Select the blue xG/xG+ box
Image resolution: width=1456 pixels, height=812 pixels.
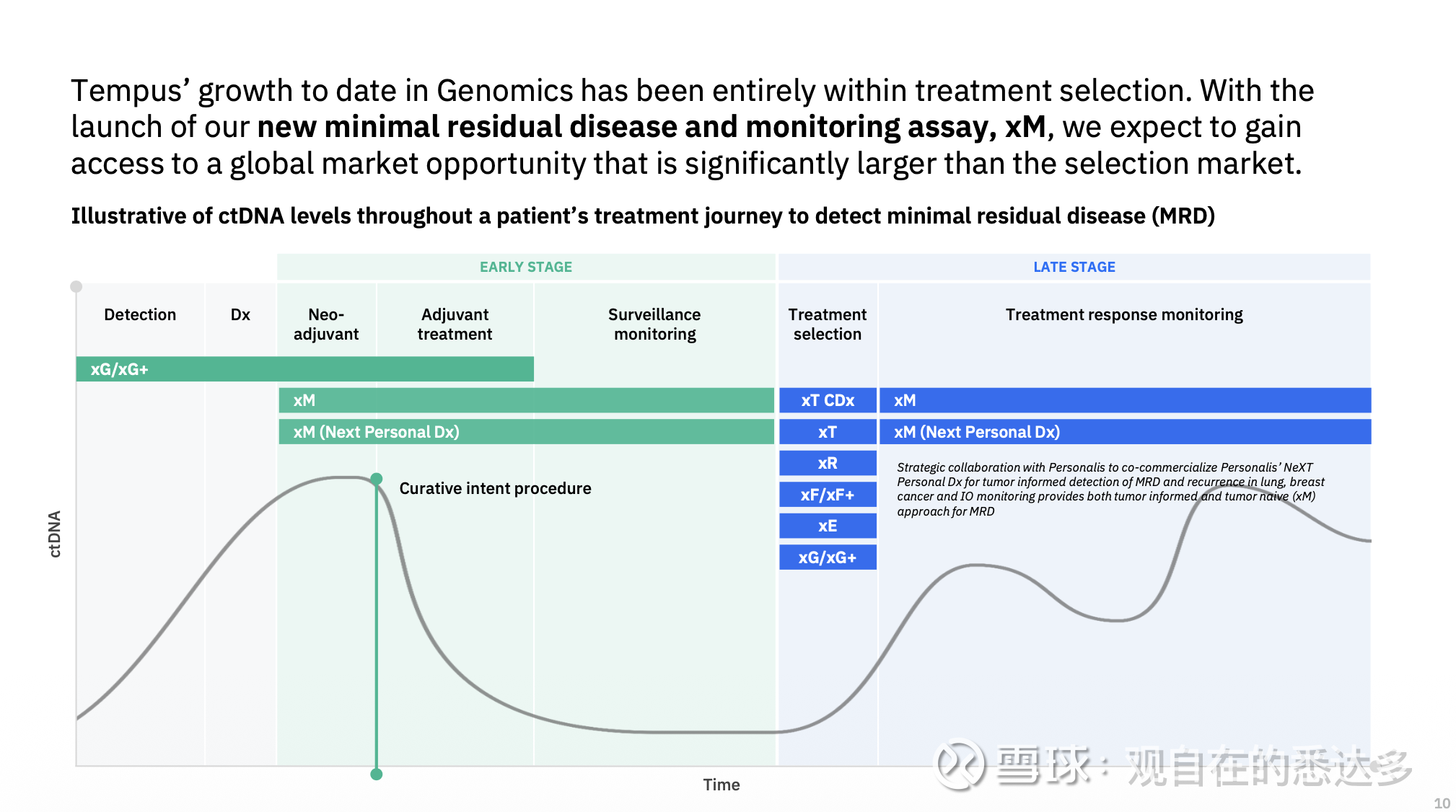pyautogui.click(x=828, y=557)
